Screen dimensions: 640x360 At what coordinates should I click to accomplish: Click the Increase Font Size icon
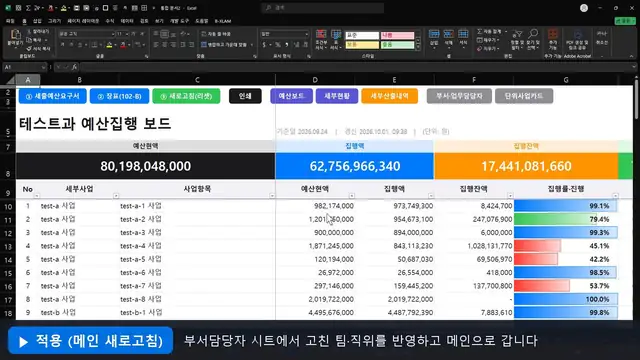click(x=133, y=34)
